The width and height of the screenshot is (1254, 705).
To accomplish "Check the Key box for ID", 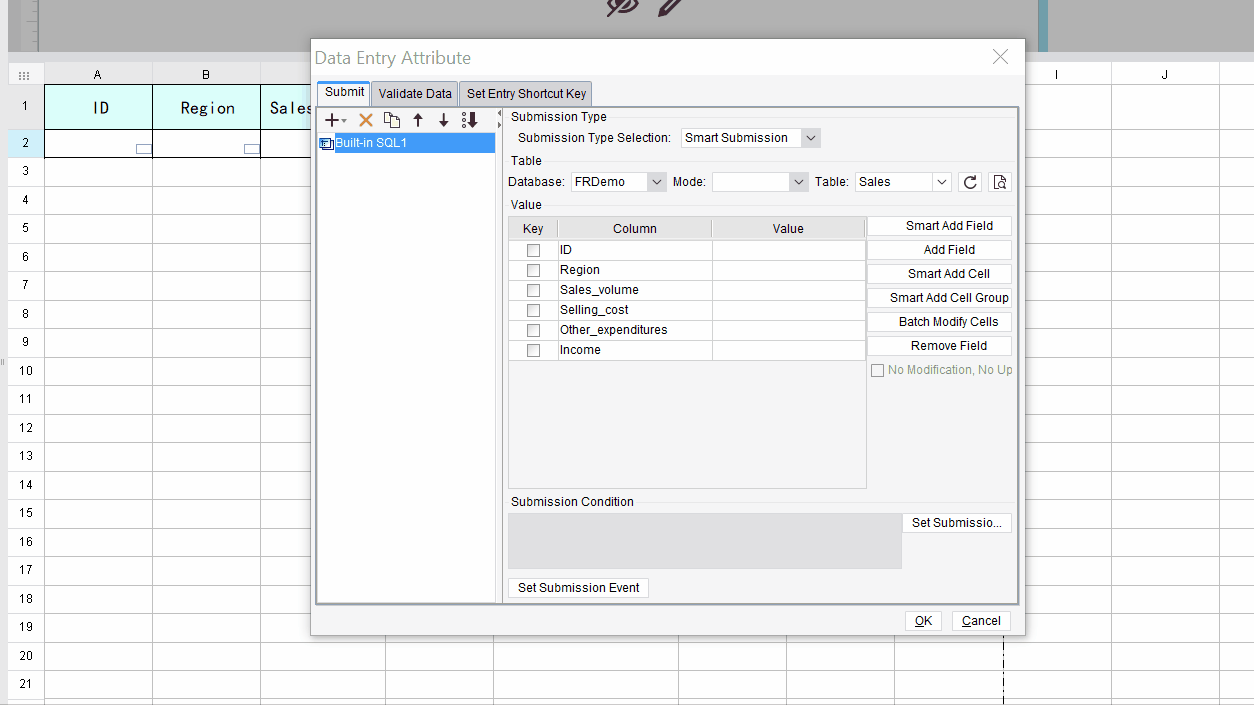I will pos(533,250).
